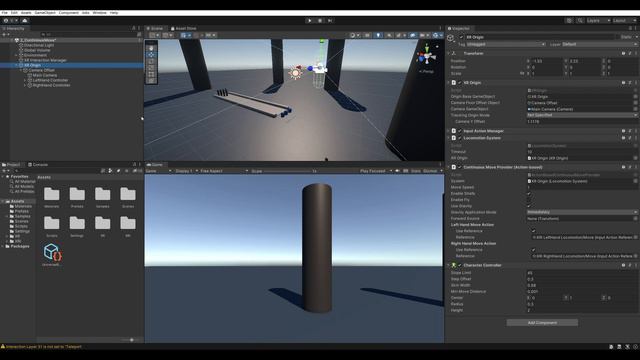Screen dimensions: 640x360
Task: Toggle the Enable Fly checkbox
Action: [x=529, y=200]
